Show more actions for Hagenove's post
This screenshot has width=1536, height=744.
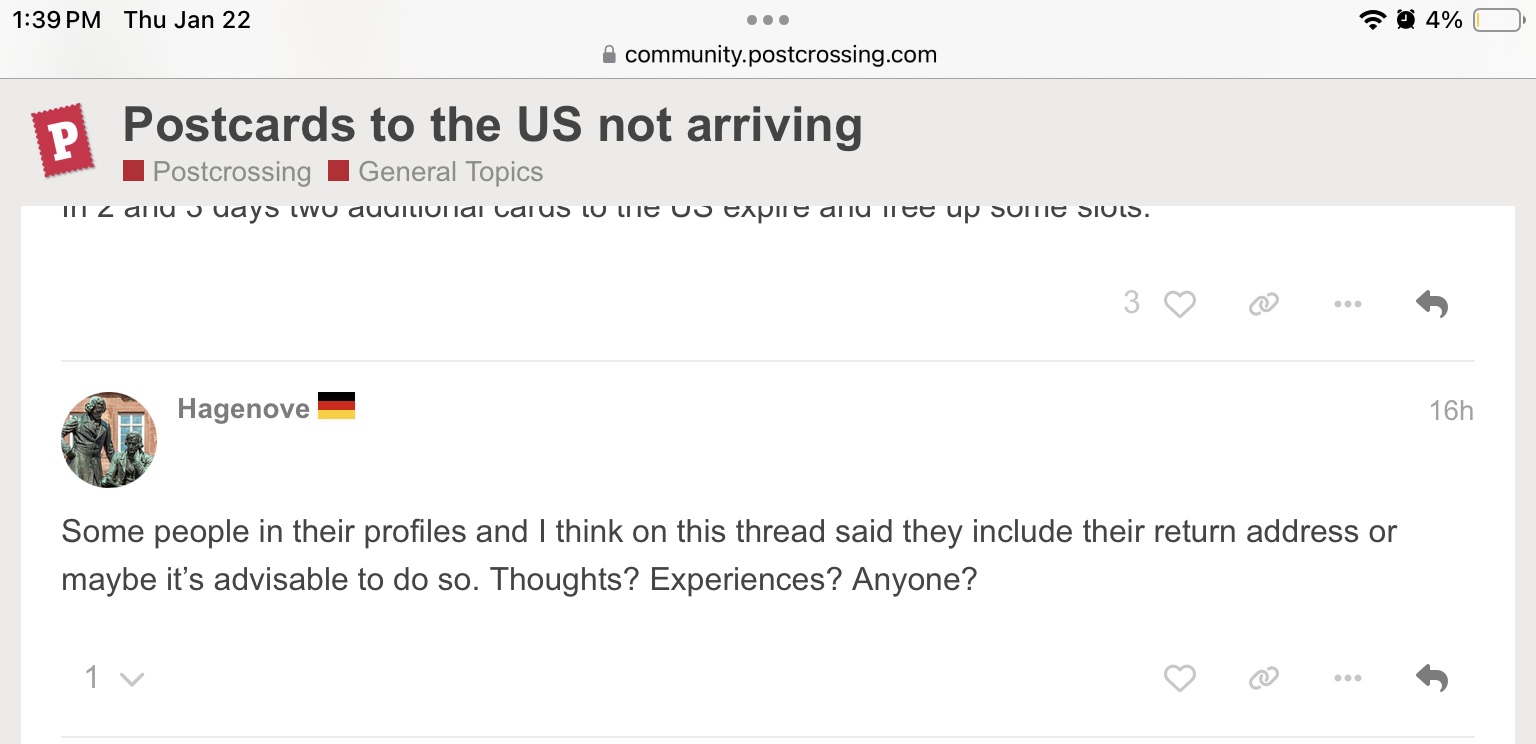tap(1347, 679)
